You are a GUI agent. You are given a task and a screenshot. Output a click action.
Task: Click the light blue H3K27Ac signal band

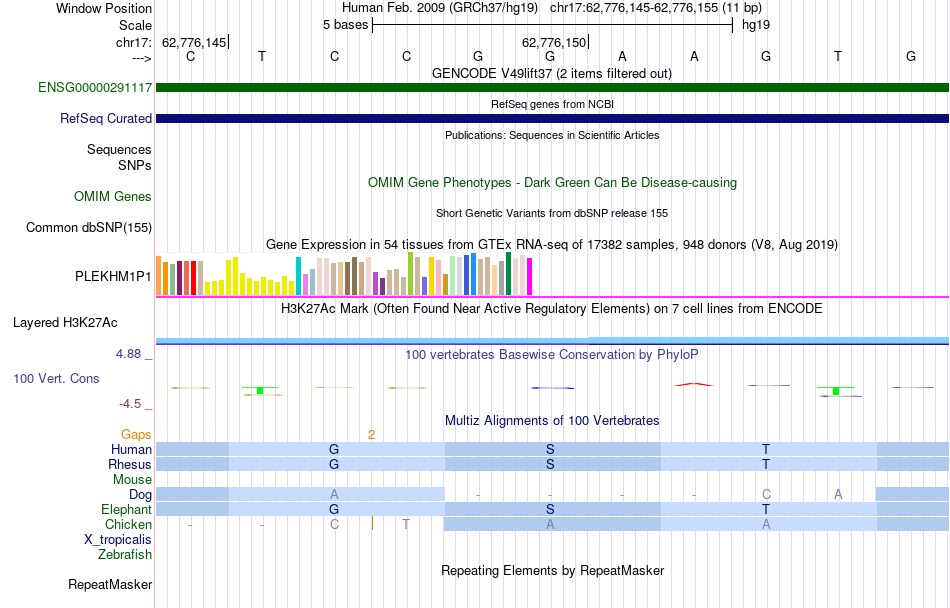(552, 340)
